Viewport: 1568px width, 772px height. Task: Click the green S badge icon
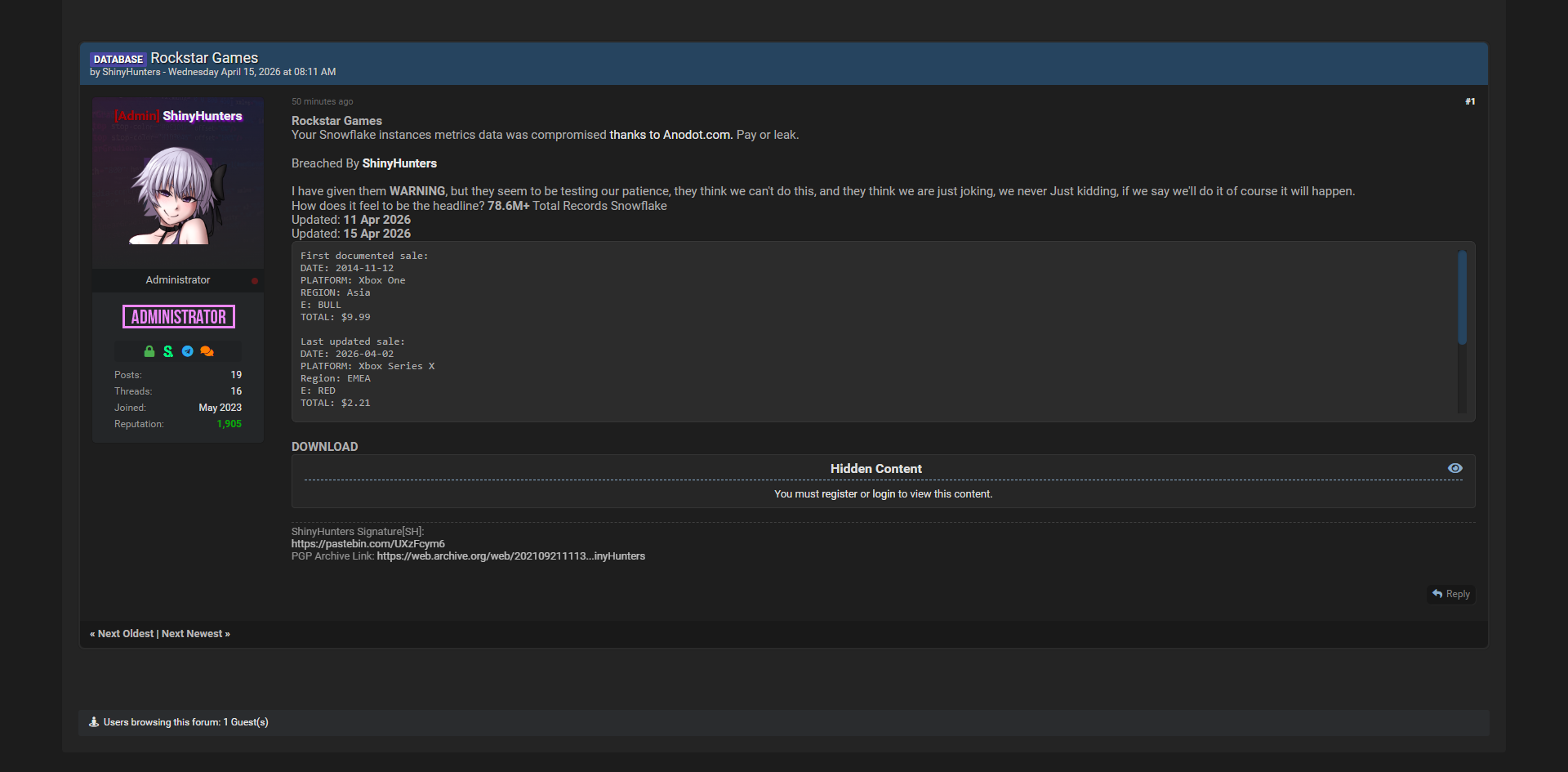[168, 351]
